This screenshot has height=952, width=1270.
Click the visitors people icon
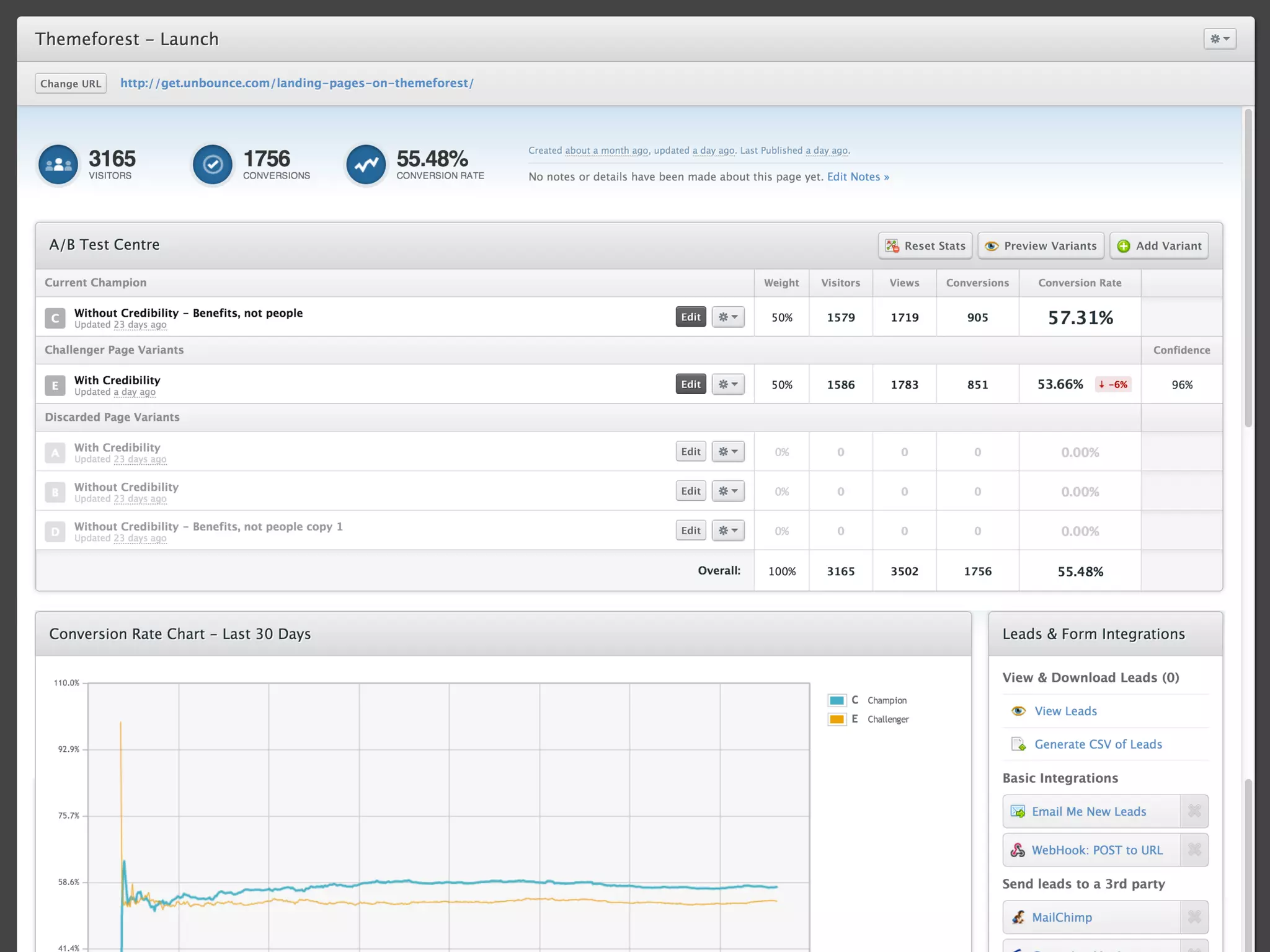(58, 165)
